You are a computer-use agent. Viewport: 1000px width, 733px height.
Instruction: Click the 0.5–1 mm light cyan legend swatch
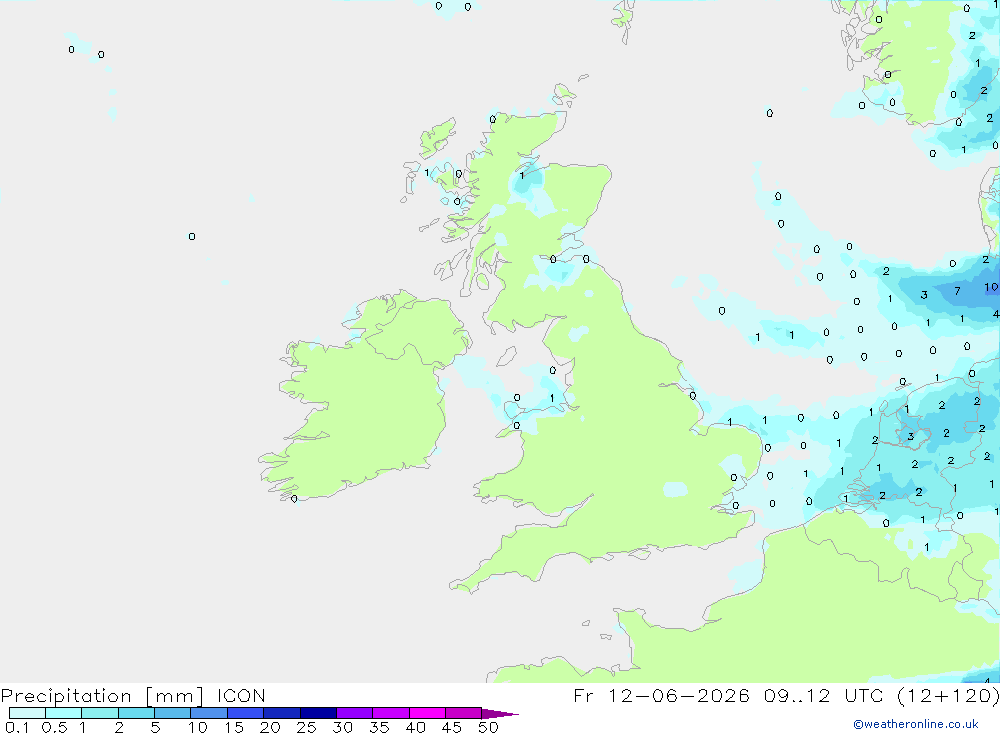click(64, 713)
